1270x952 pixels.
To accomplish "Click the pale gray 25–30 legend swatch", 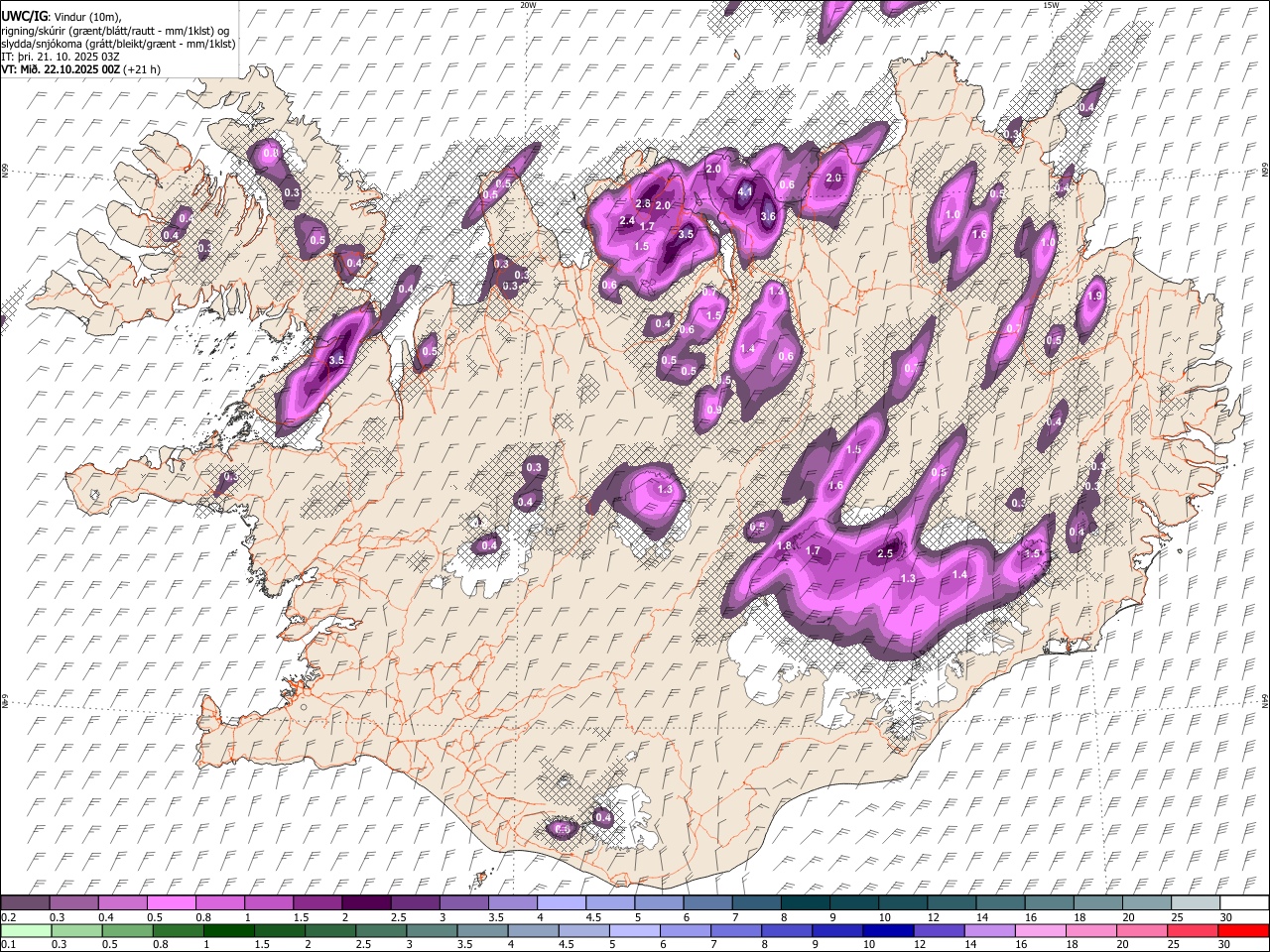I will [x=1194, y=903].
